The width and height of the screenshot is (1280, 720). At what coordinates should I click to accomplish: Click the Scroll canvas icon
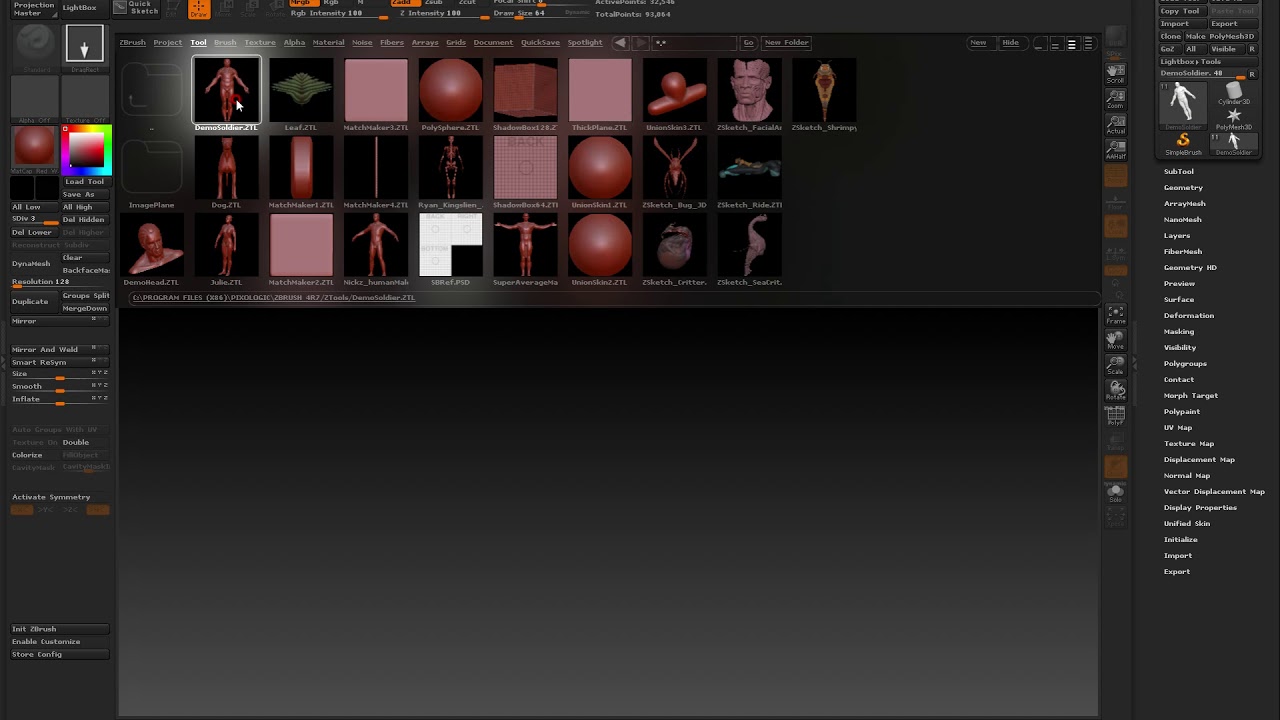(1115, 74)
